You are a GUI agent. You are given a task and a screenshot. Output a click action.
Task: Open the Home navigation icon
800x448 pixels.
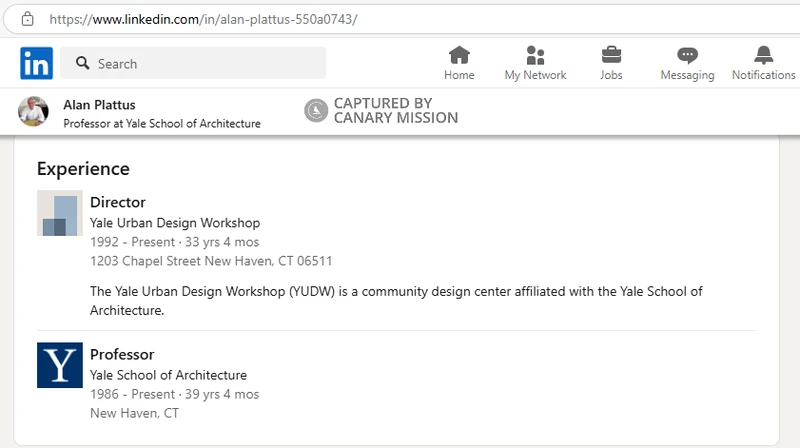(459, 55)
